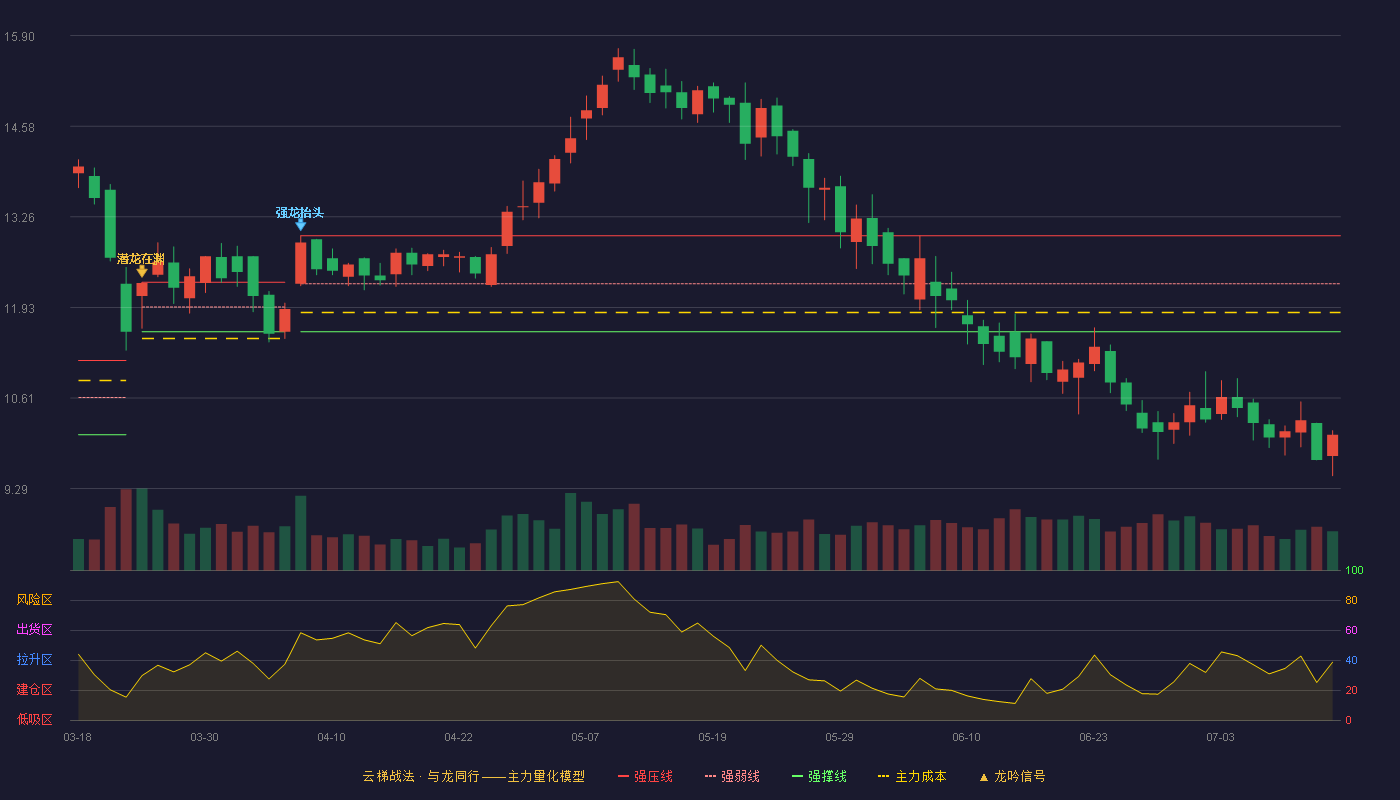1400x800 pixels.
Task: Toggle the 强压线 legend entry
Action: [645, 776]
